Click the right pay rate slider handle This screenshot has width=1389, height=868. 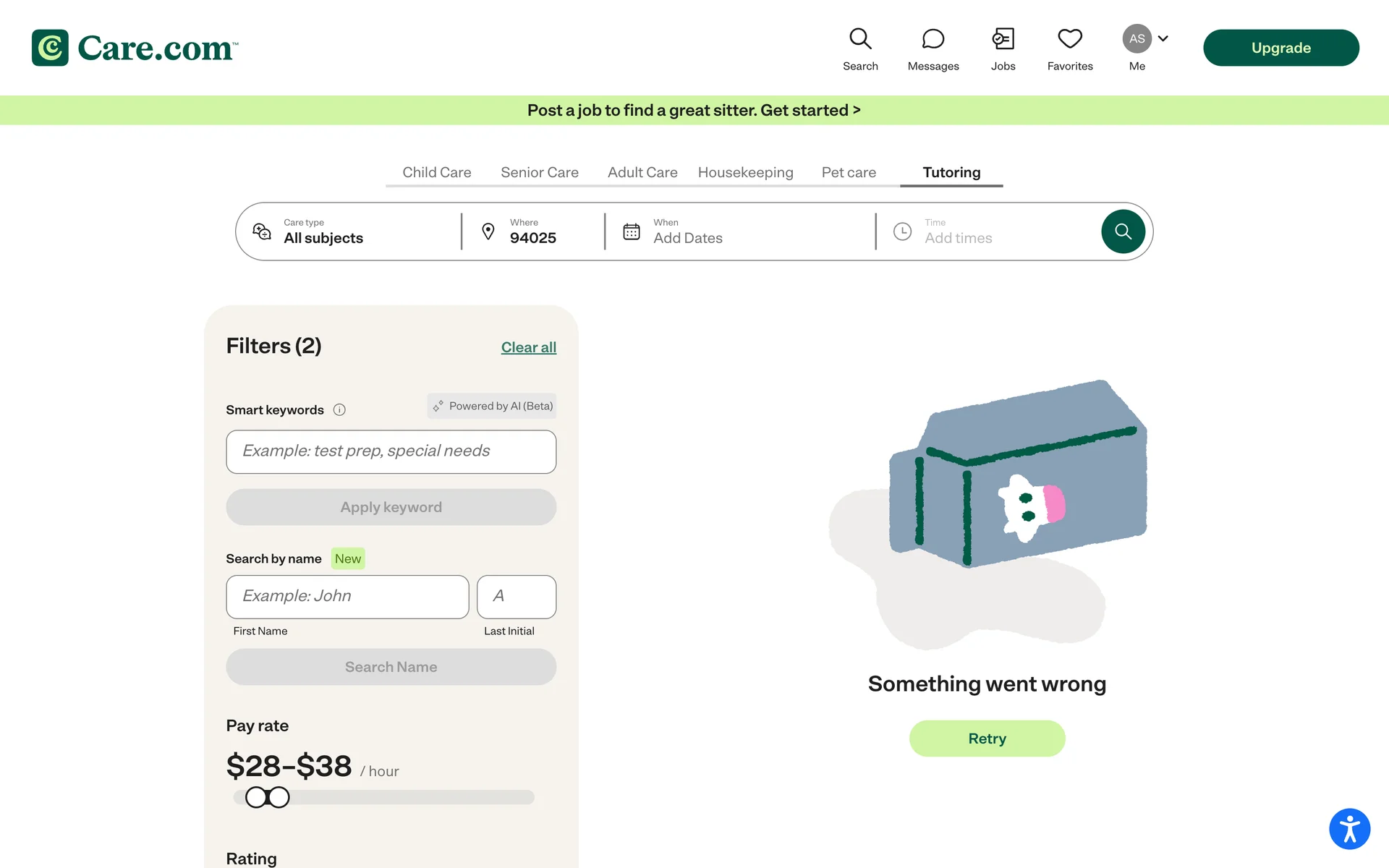(279, 797)
